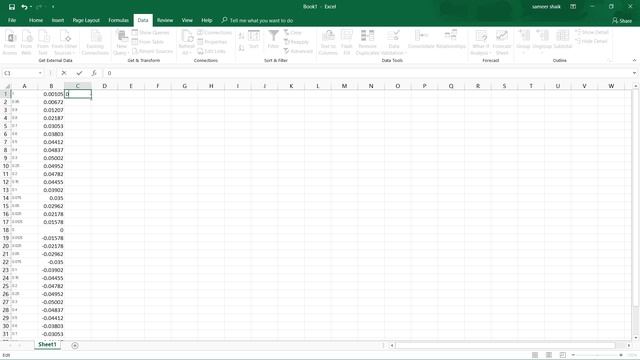Click Existing Connections icon
The image size is (640, 360).
click(95, 42)
